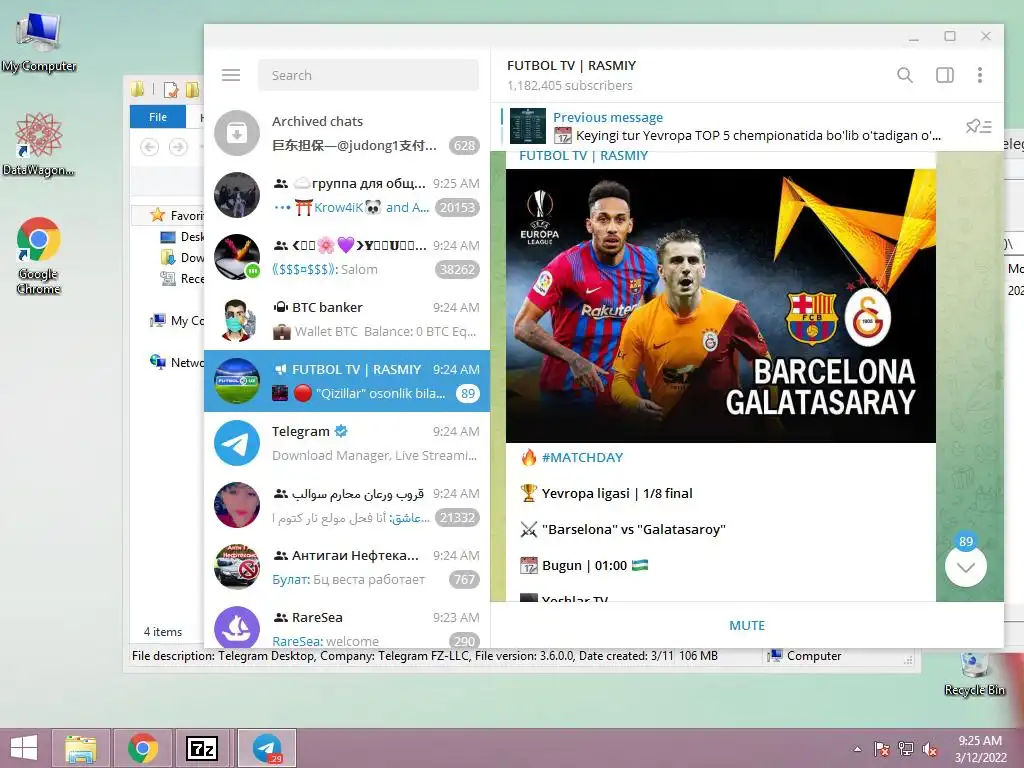
Task: Switch to Telegram in the taskbar
Action: pyautogui.click(x=266, y=748)
